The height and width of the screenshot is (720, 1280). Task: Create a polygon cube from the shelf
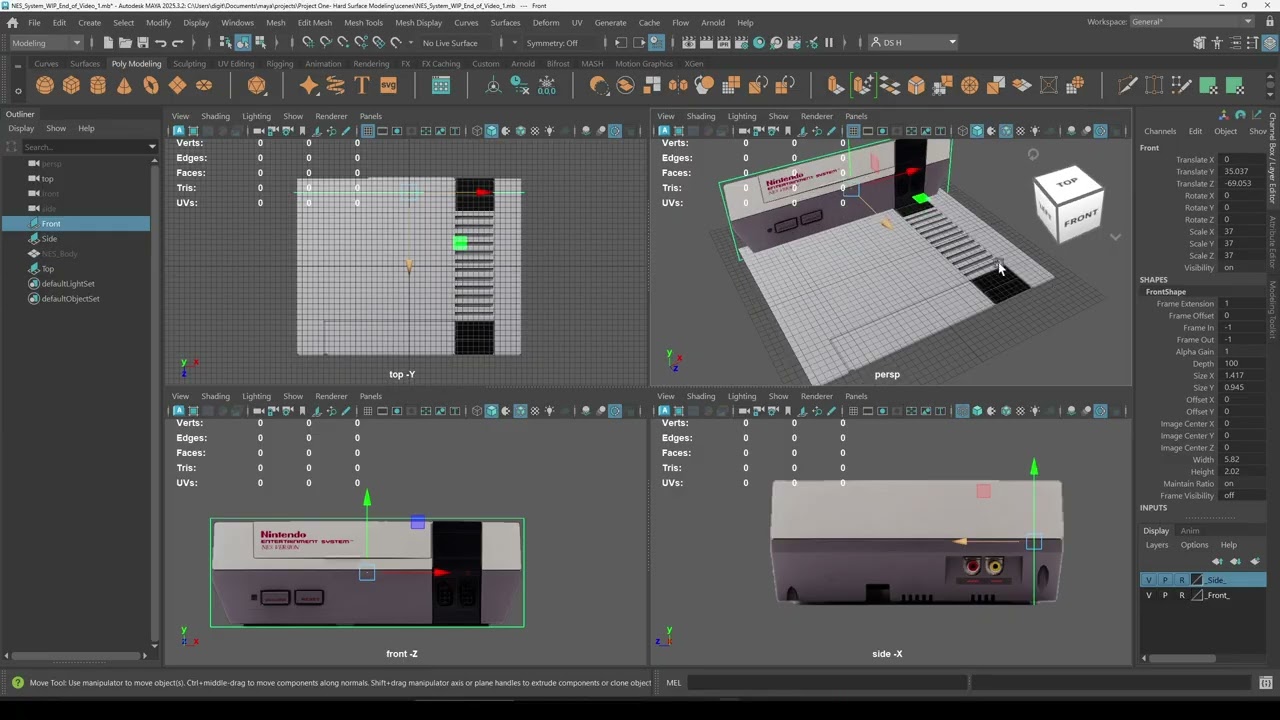click(x=71, y=85)
